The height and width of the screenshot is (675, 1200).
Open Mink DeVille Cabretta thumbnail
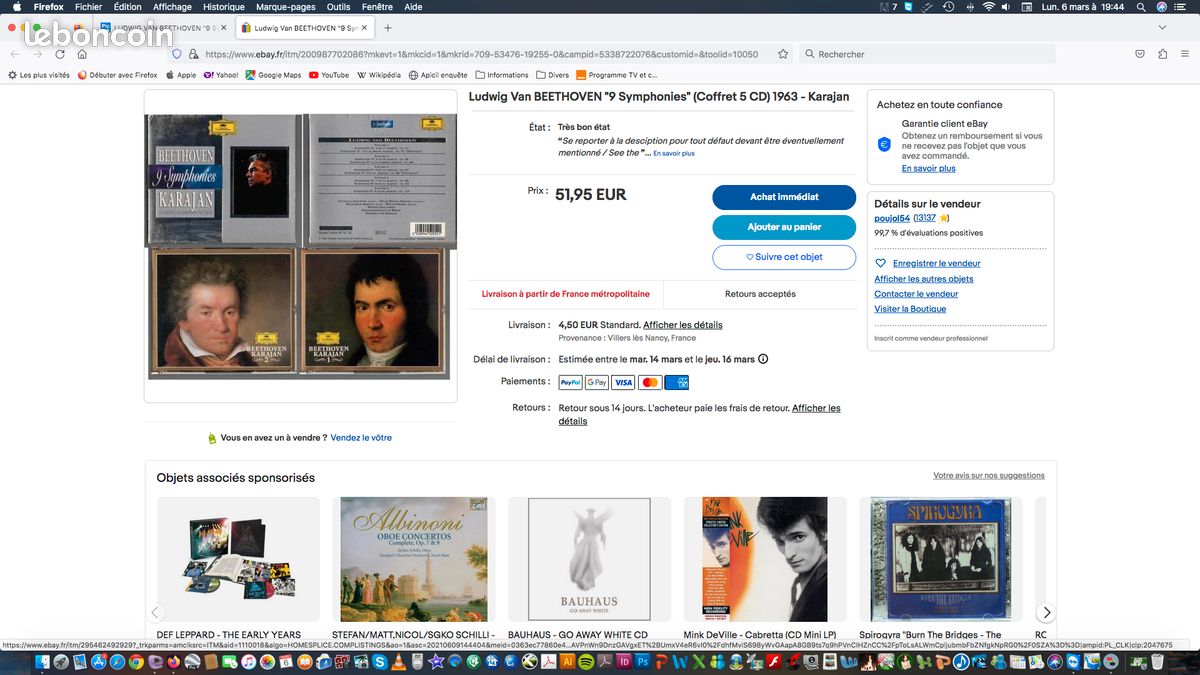(764, 559)
